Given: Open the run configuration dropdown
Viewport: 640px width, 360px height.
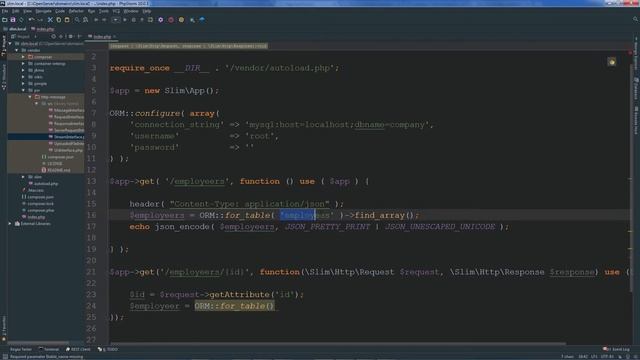Looking at the screenshot, I should [116, 20].
